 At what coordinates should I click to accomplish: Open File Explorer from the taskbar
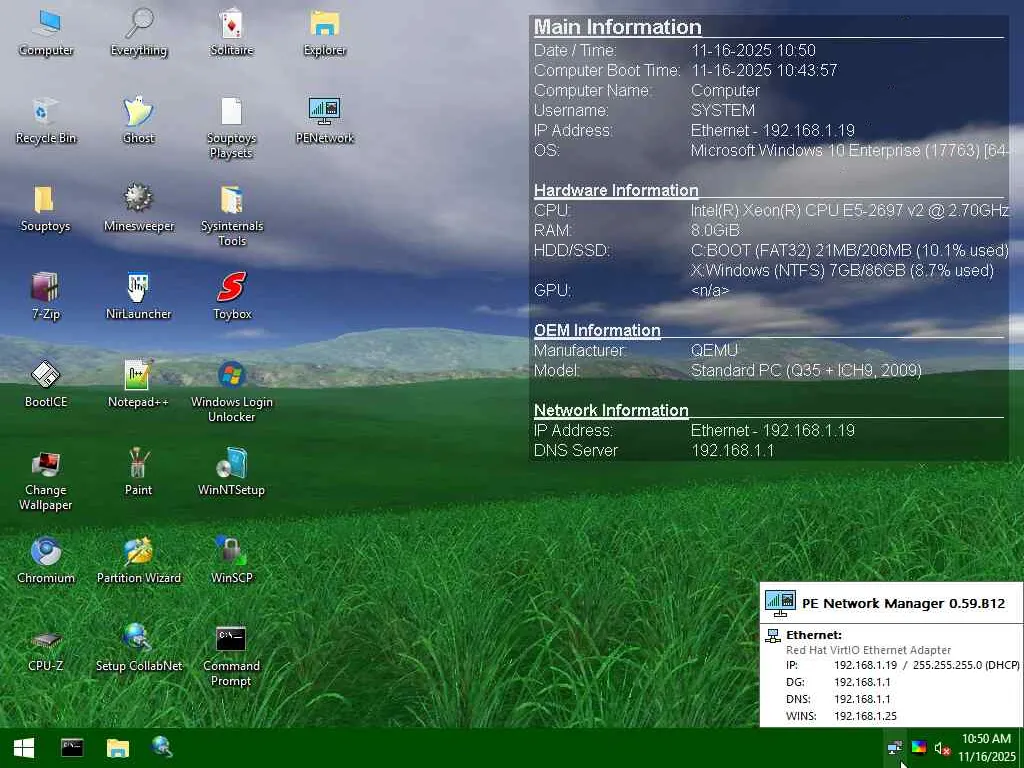pos(118,748)
